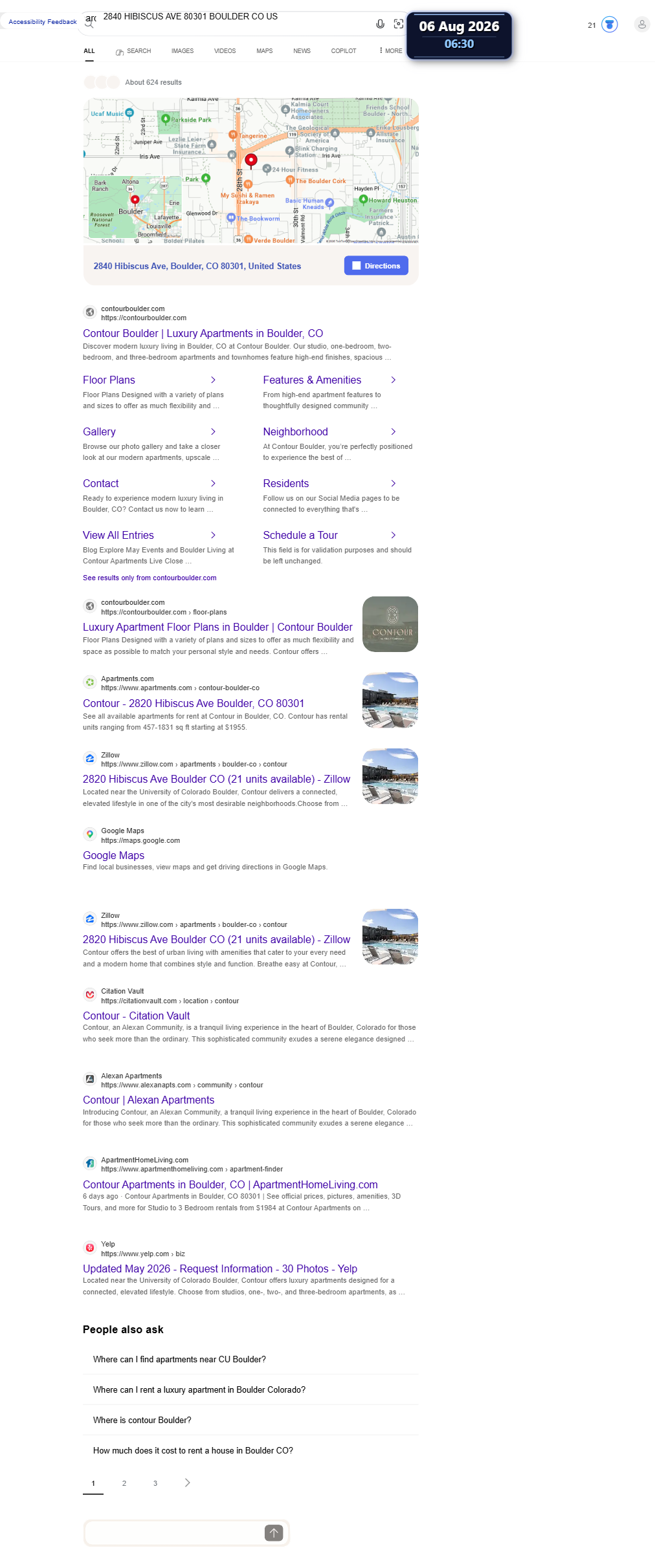Expand 'Where is contour Boulder?' question
Viewport: 655px width, 1568px height.
click(x=250, y=1420)
